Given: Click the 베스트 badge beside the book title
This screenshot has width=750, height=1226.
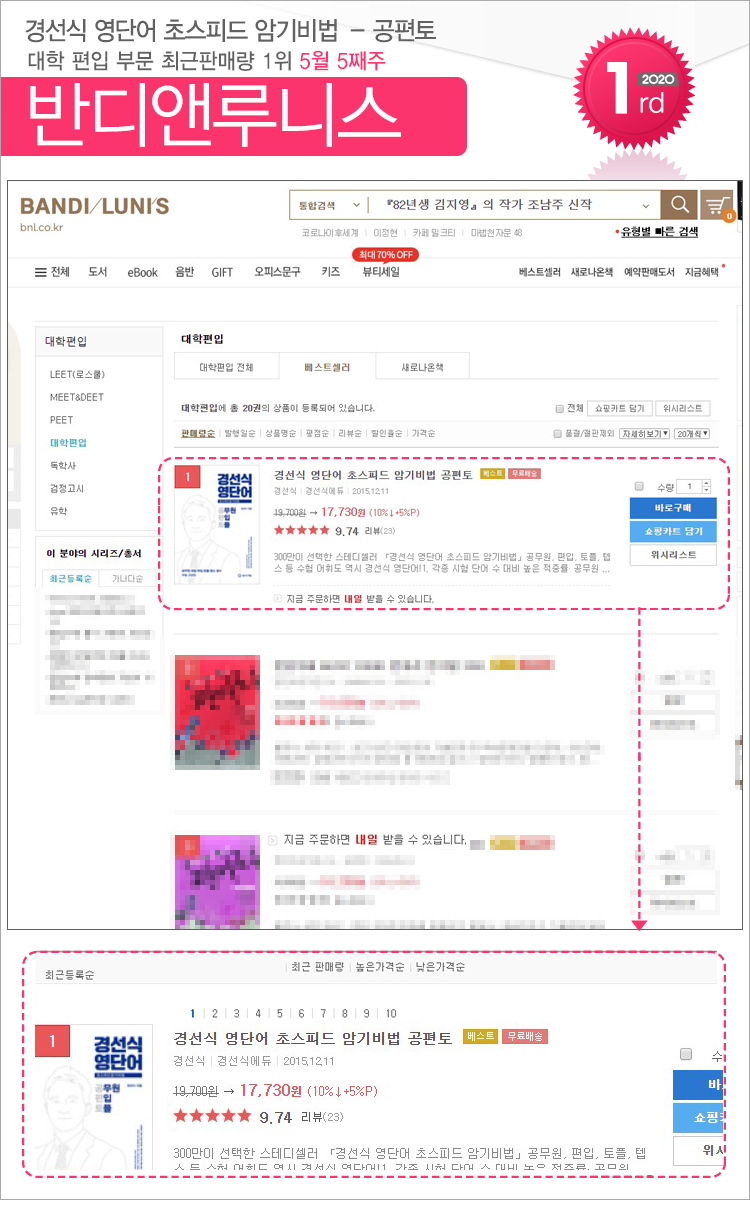Looking at the screenshot, I should [x=492, y=474].
